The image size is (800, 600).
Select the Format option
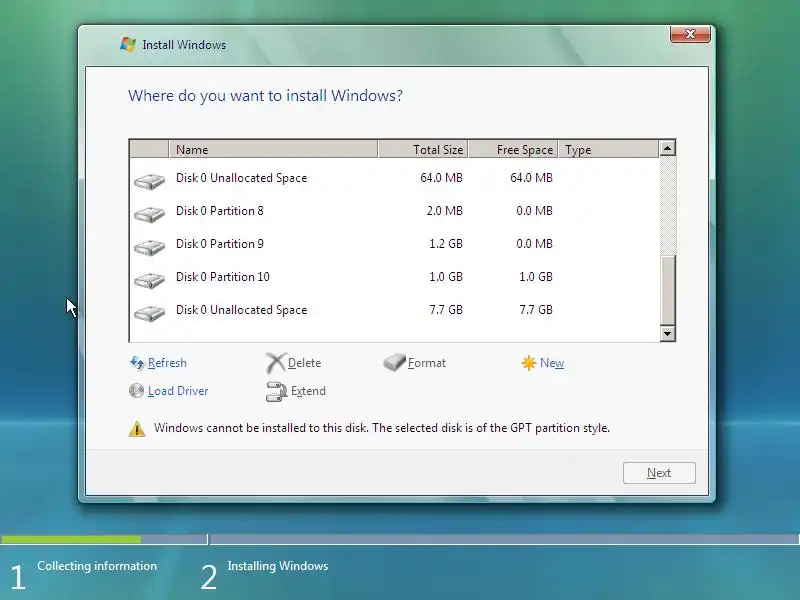(x=427, y=363)
